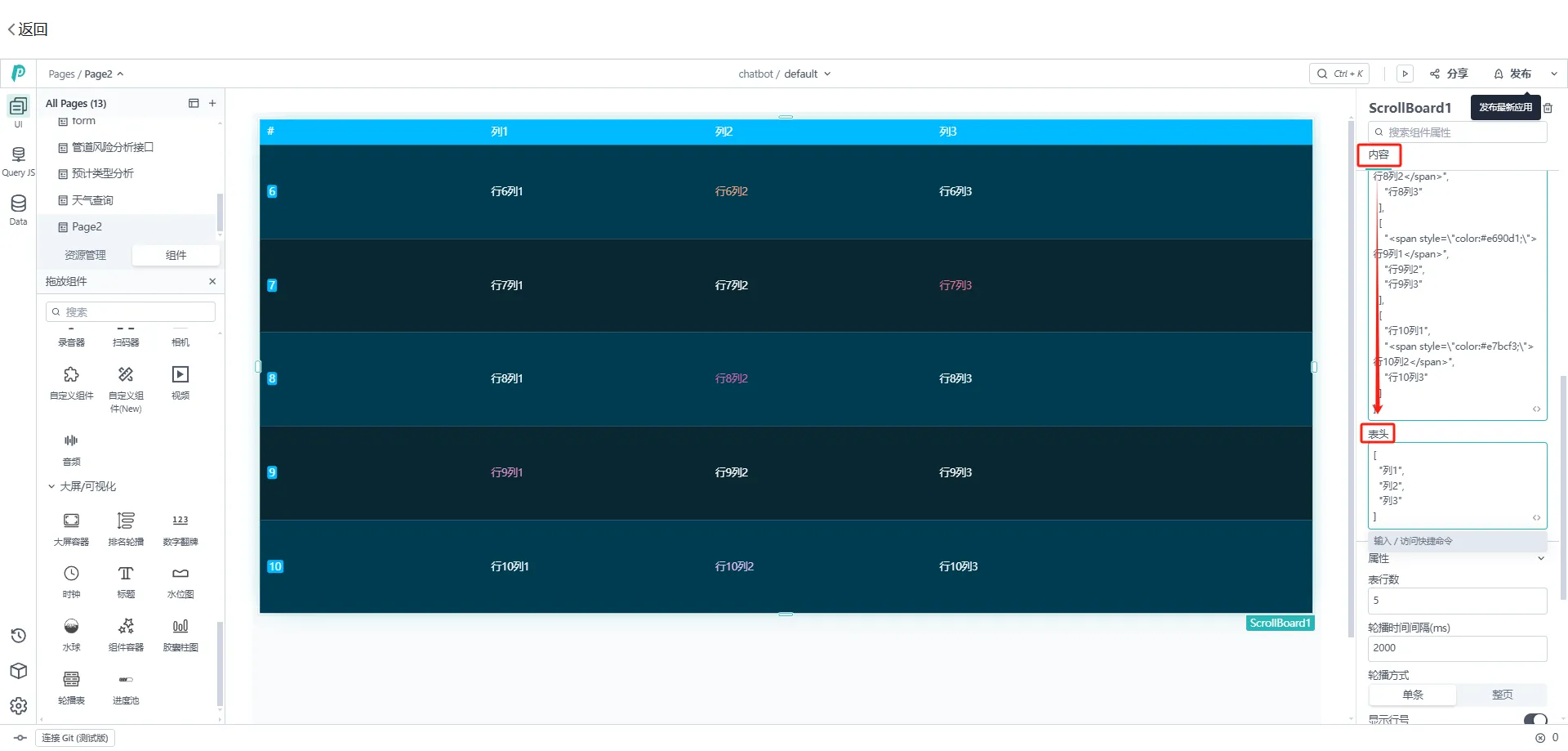Select the 水位图 widget
This screenshot has height=751, width=1568.
(180, 582)
